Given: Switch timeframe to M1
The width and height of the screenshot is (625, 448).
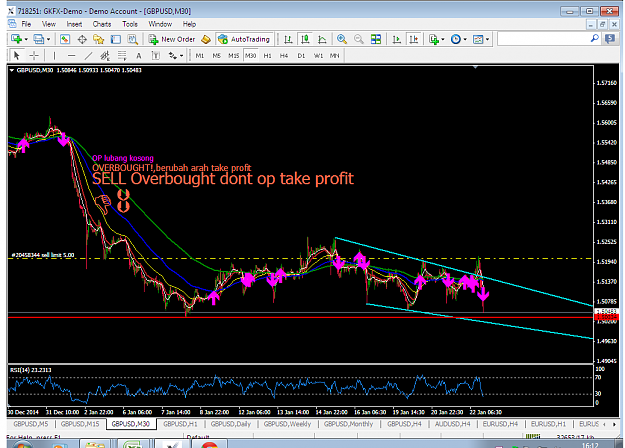Looking at the screenshot, I should click(x=200, y=55).
